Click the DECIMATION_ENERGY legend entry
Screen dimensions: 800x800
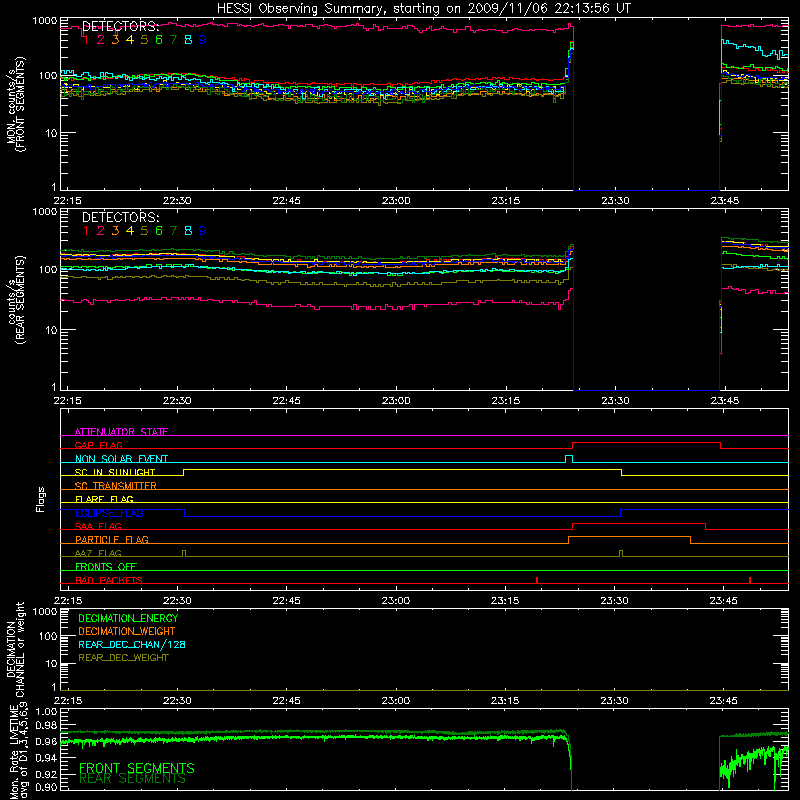click(128, 618)
